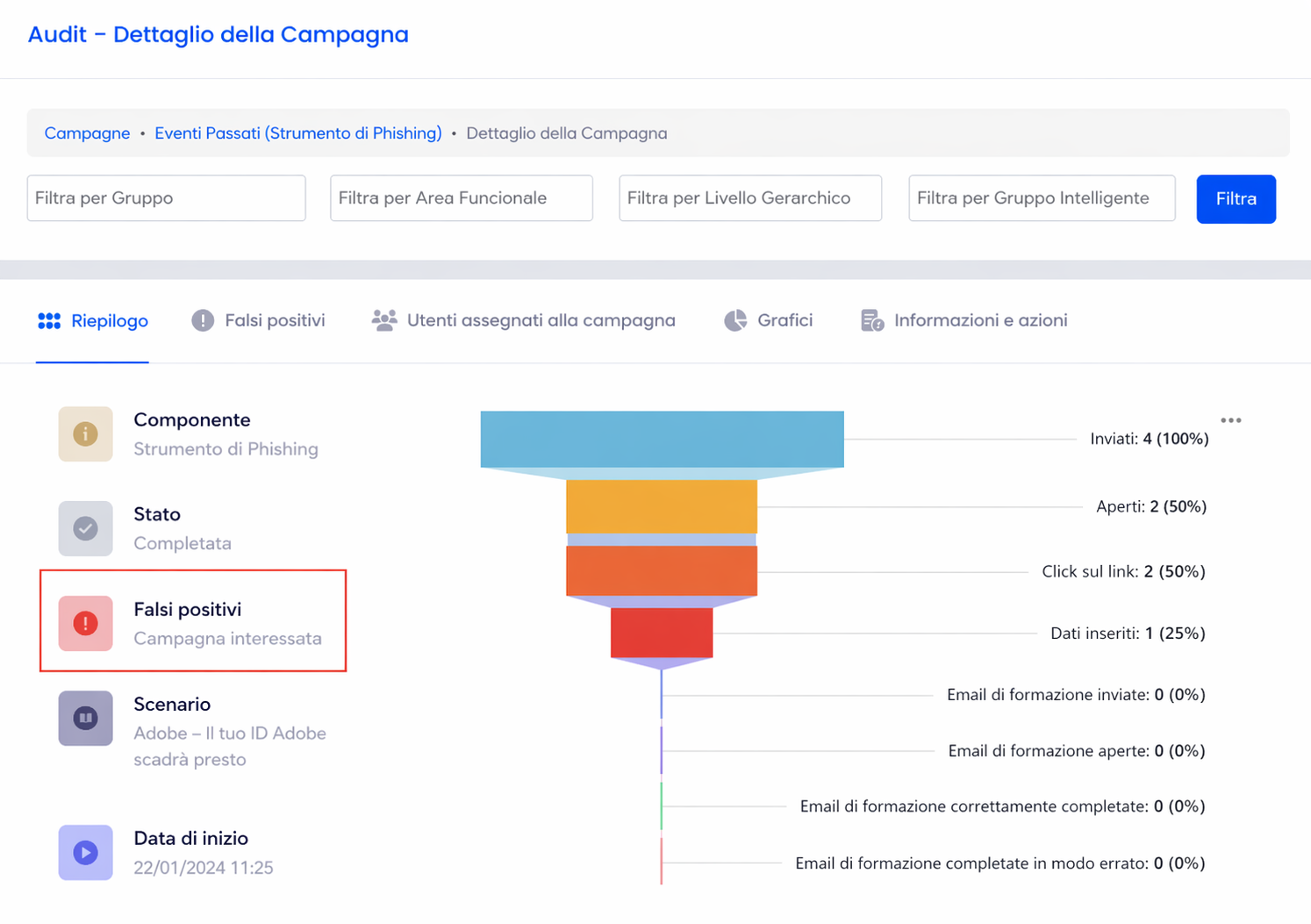Open the Filtra per Livello Gerarchico field

750,198
